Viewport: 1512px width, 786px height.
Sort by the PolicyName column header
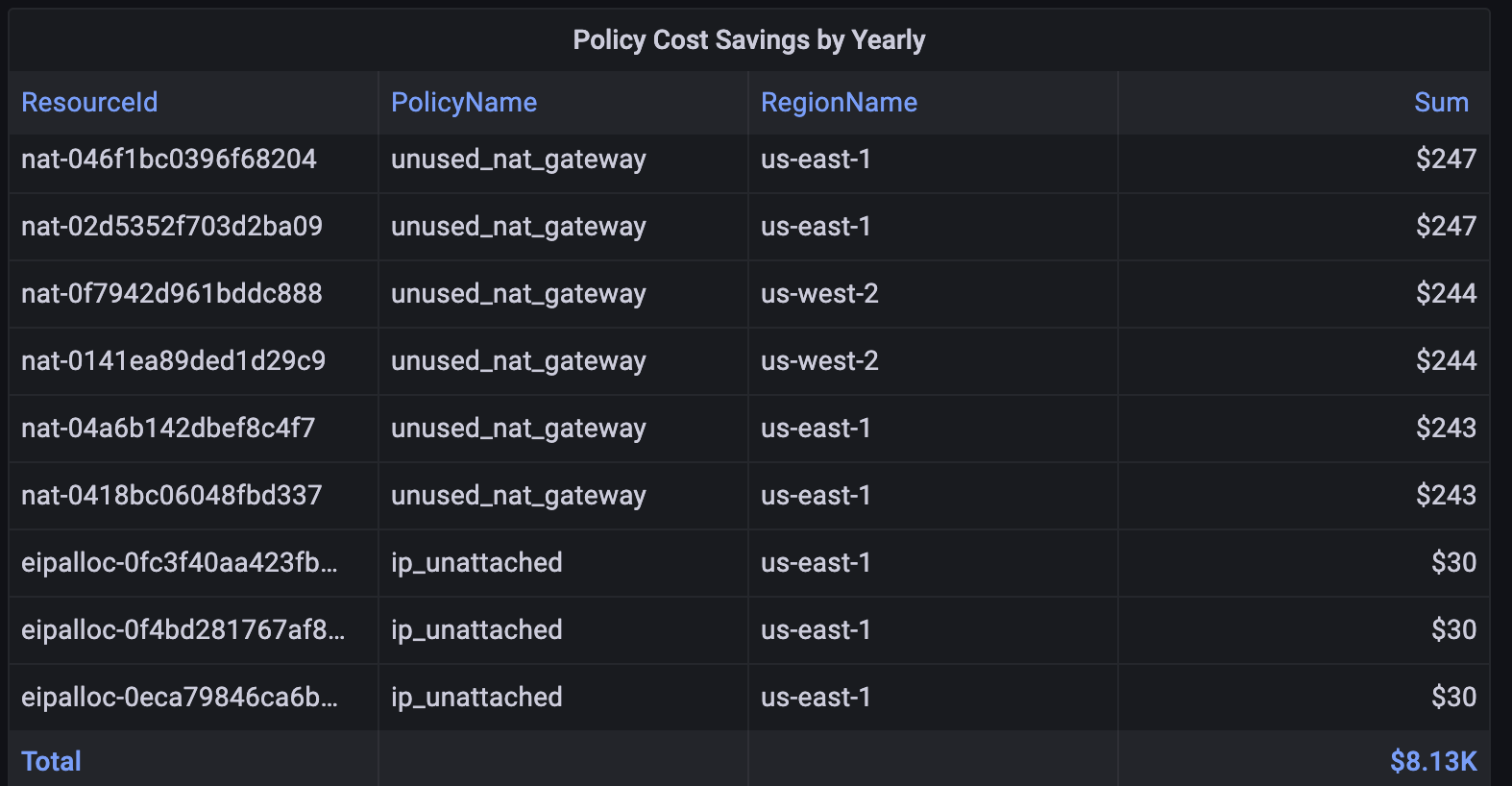pos(464,103)
